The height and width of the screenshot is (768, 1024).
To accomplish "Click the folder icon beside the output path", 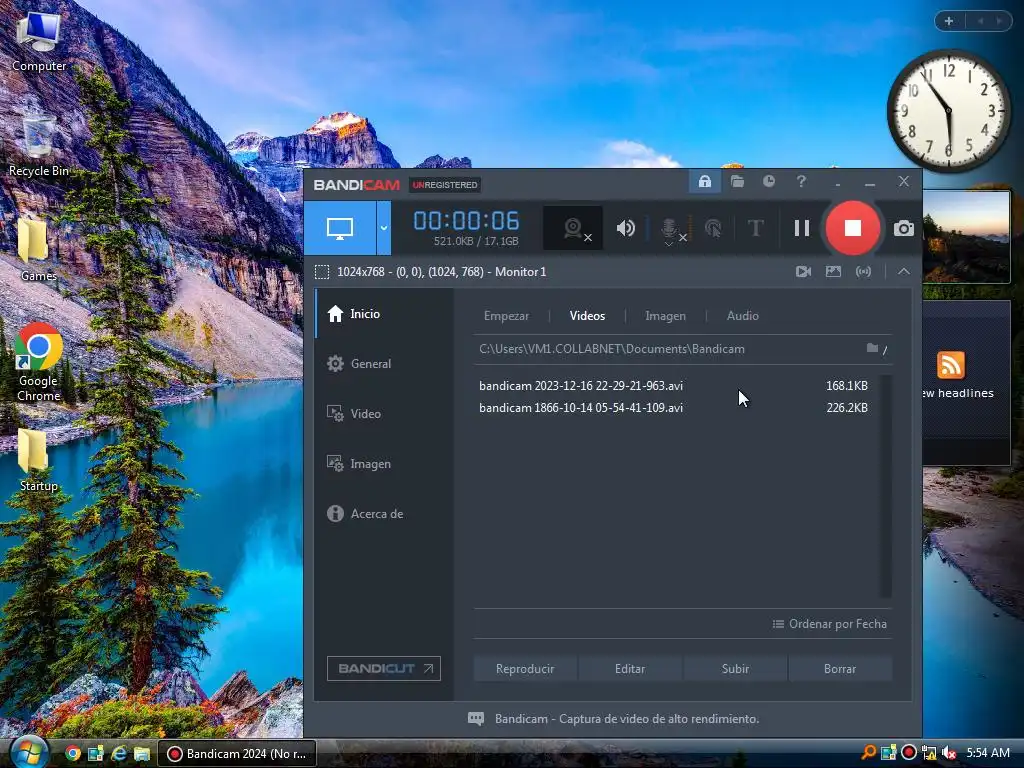I will tap(872, 348).
